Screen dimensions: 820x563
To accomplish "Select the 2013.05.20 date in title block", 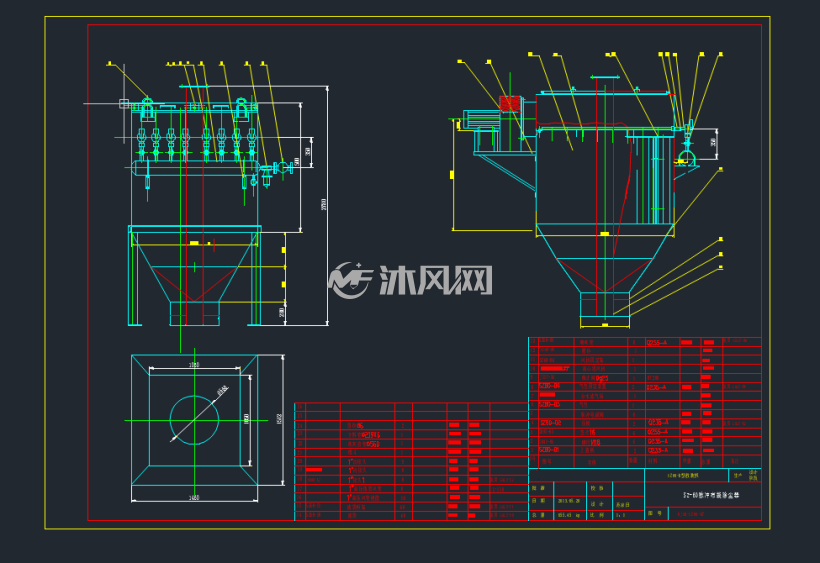I will point(568,500).
